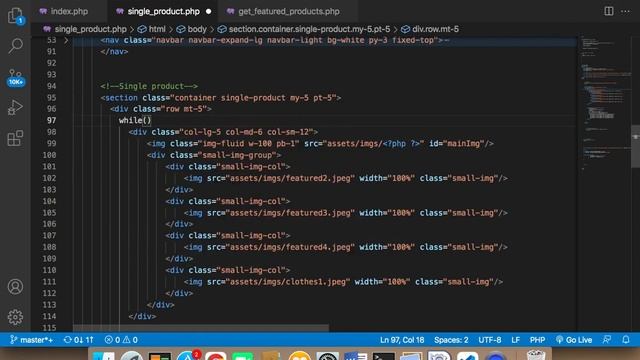Click the <!--Single product--> comment
Viewport: 640px width, 360px height.
149,86
